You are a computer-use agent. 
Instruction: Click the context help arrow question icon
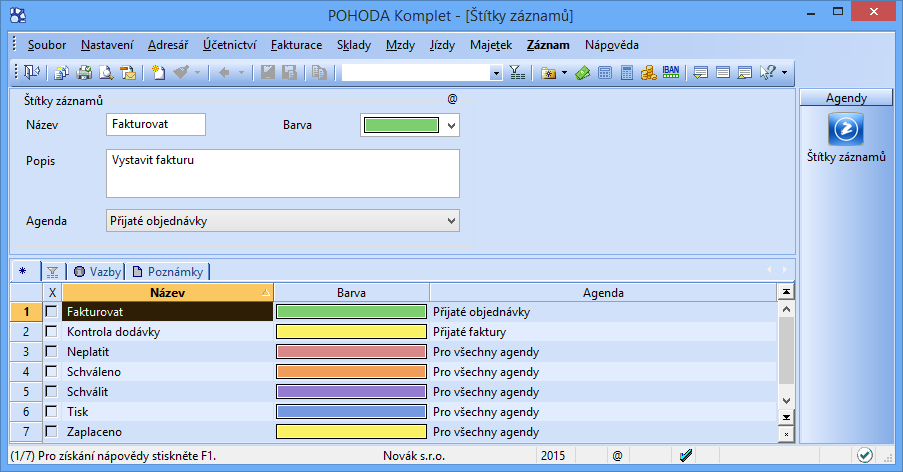coord(768,73)
